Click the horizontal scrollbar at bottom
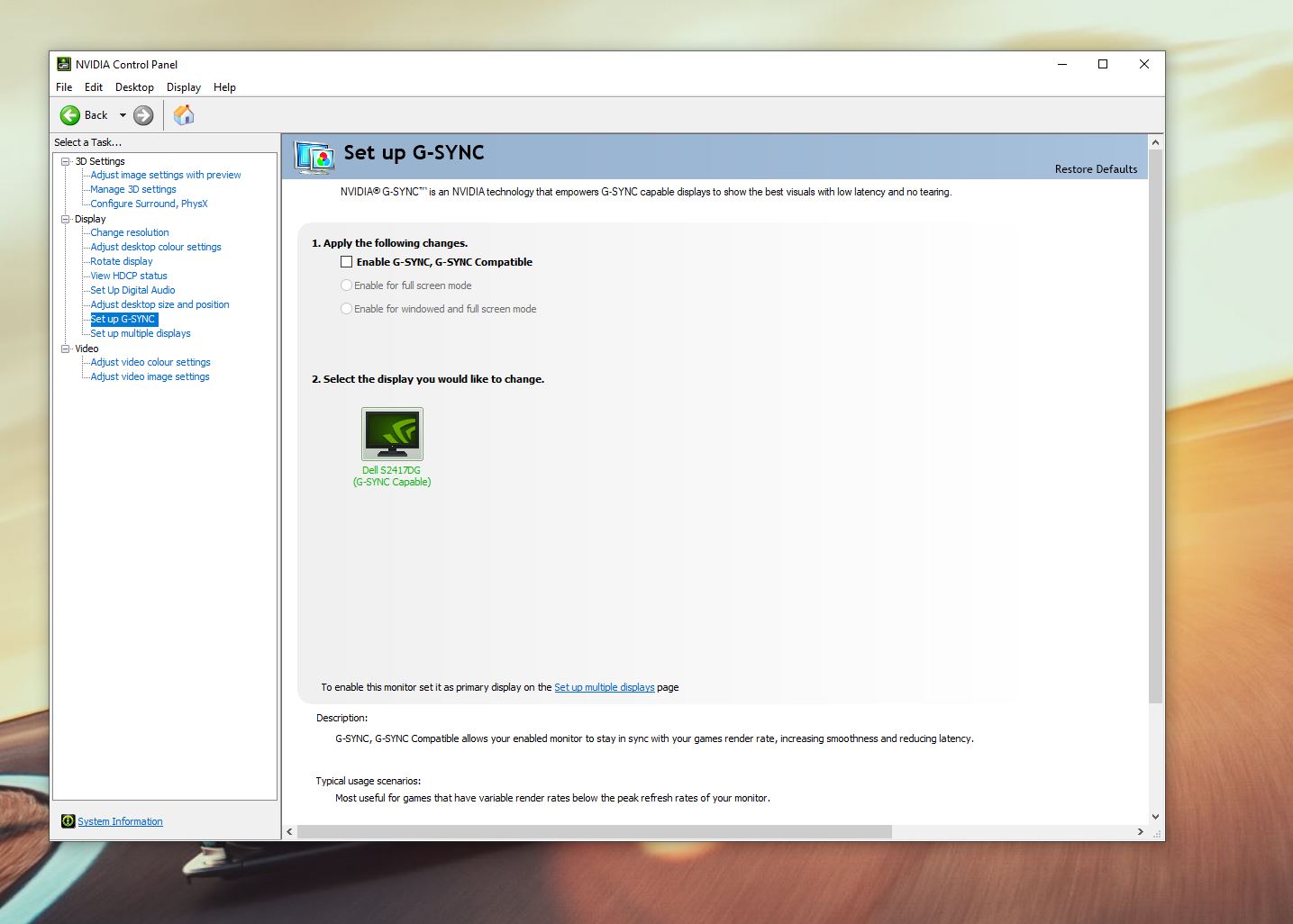Viewport: 1293px width, 924px height. pyautogui.click(x=595, y=831)
